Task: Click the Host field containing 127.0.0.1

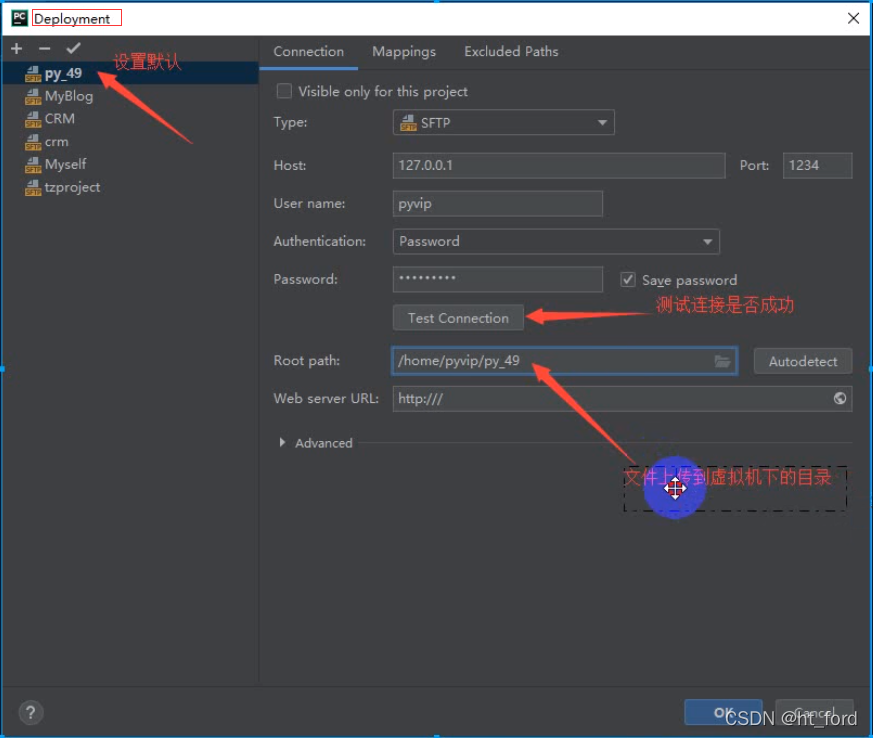Action: [x=558, y=165]
